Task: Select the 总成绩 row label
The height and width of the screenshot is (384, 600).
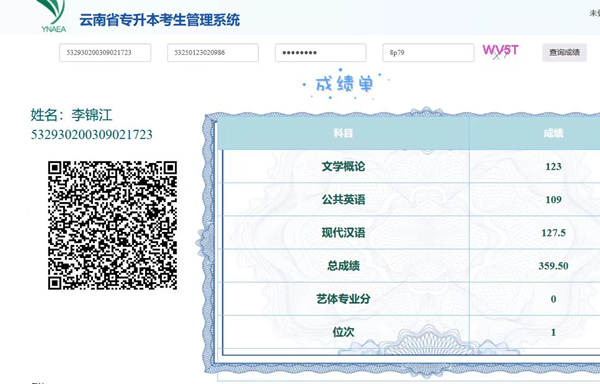Action: click(343, 266)
